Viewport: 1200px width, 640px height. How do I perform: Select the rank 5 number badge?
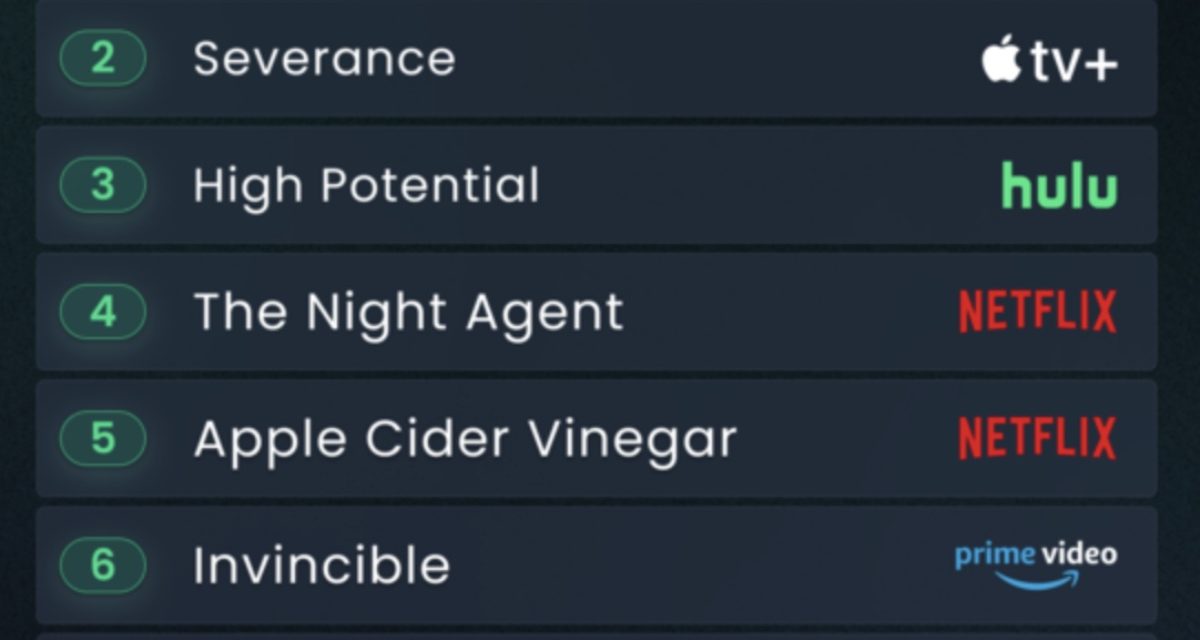(103, 438)
